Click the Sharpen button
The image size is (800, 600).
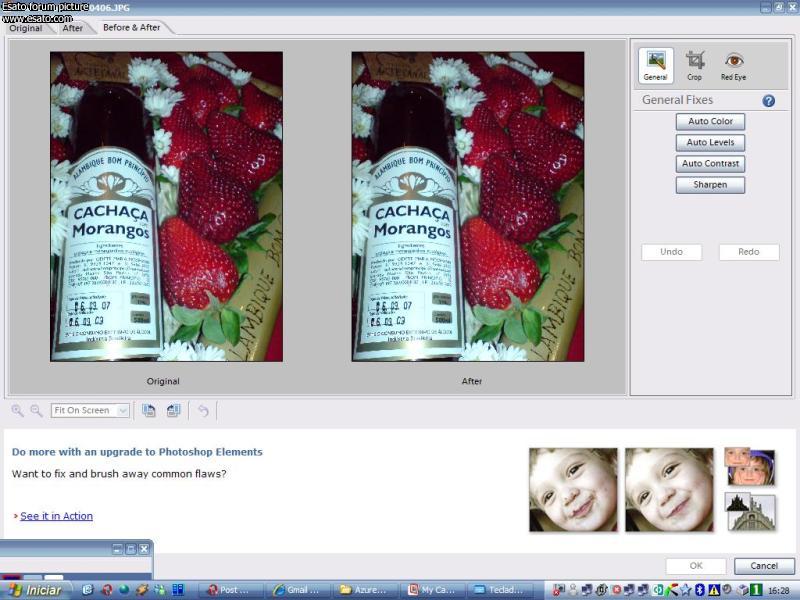(x=710, y=185)
